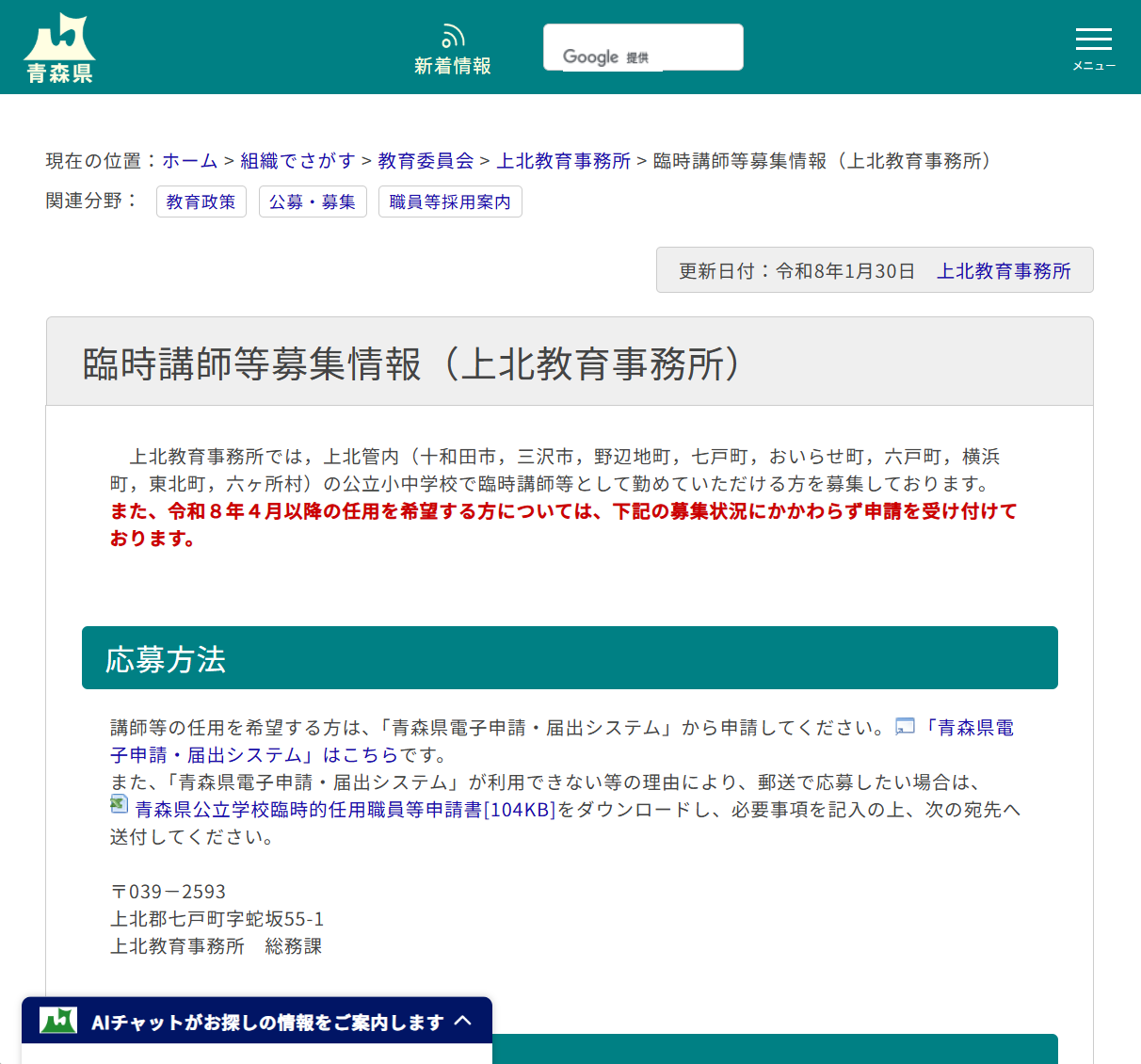This screenshot has width=1141, height=1064.
Task: Click the green castle AI chat icon
Action: point(58,1021)
